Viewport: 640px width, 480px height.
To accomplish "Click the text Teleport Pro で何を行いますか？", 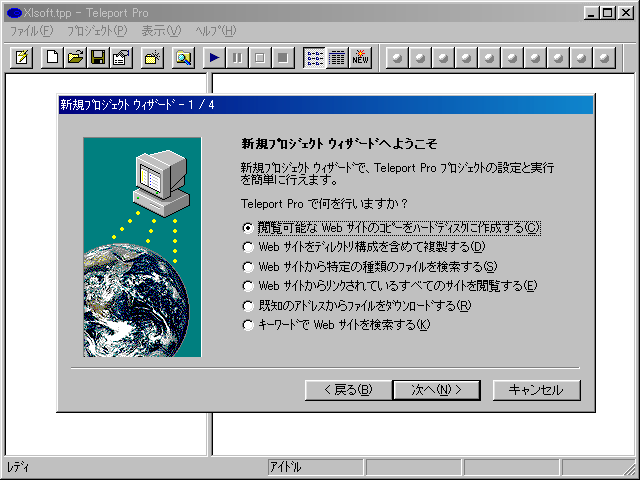I will tap(324, 204).
